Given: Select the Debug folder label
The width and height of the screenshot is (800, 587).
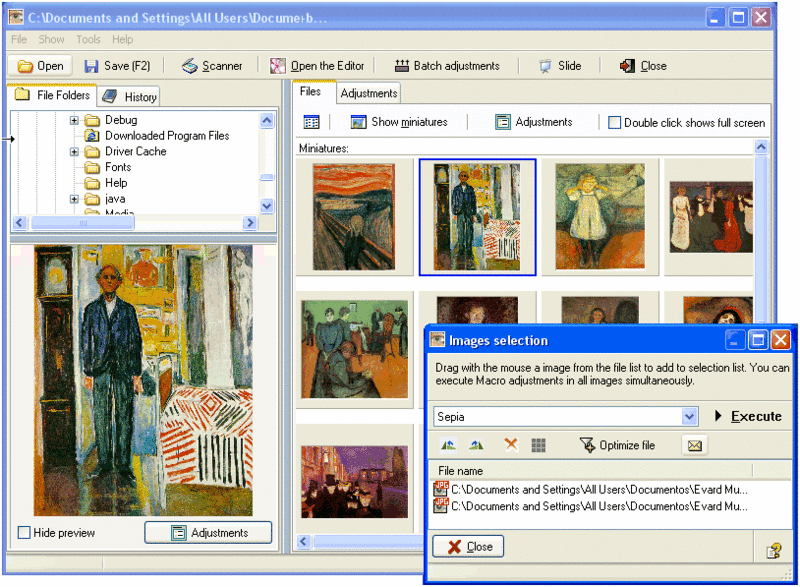Looking at the screenshot, I should click(121, 120).
